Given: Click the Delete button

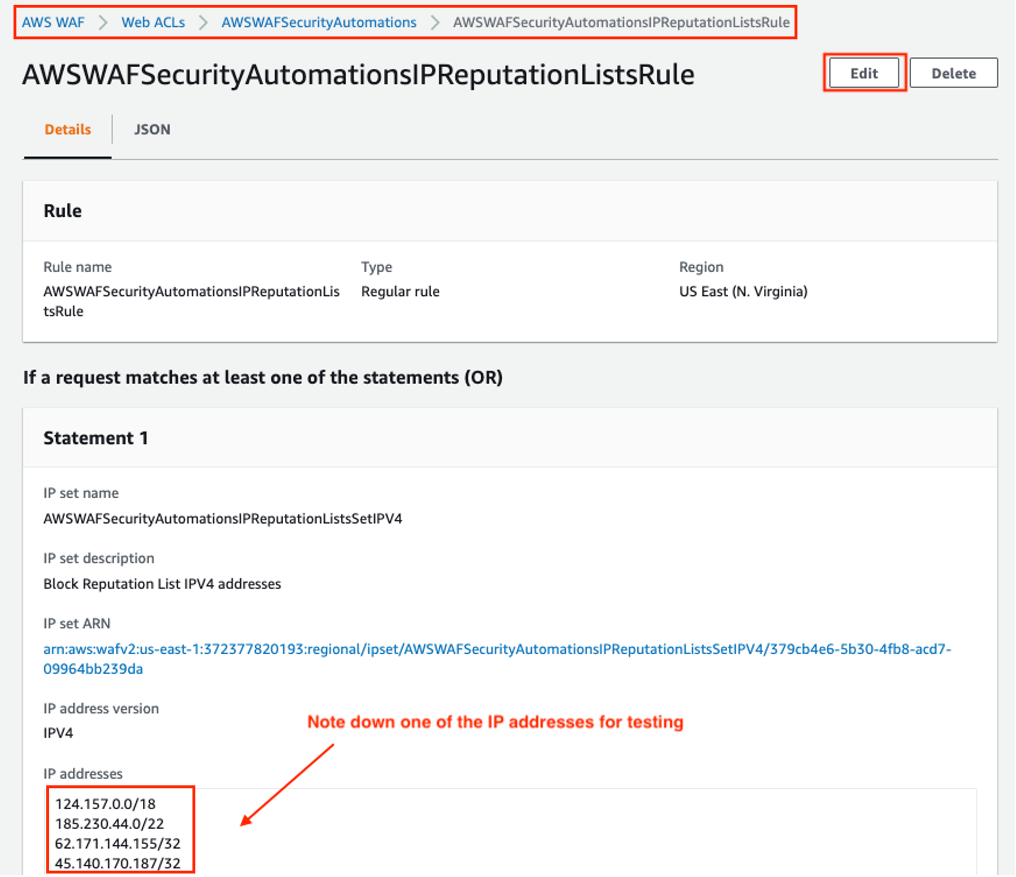Looking at the screenshot, I should (953, 73).
